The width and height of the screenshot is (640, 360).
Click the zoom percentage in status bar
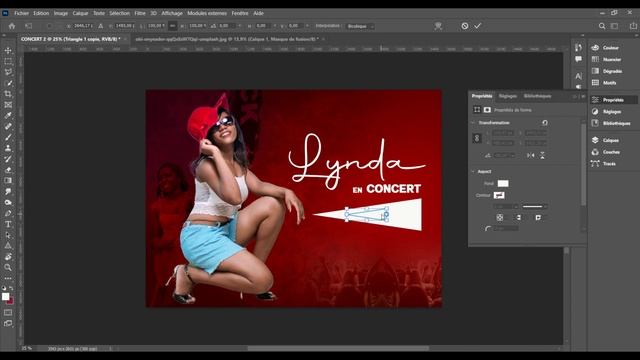(x=27, y=349)
